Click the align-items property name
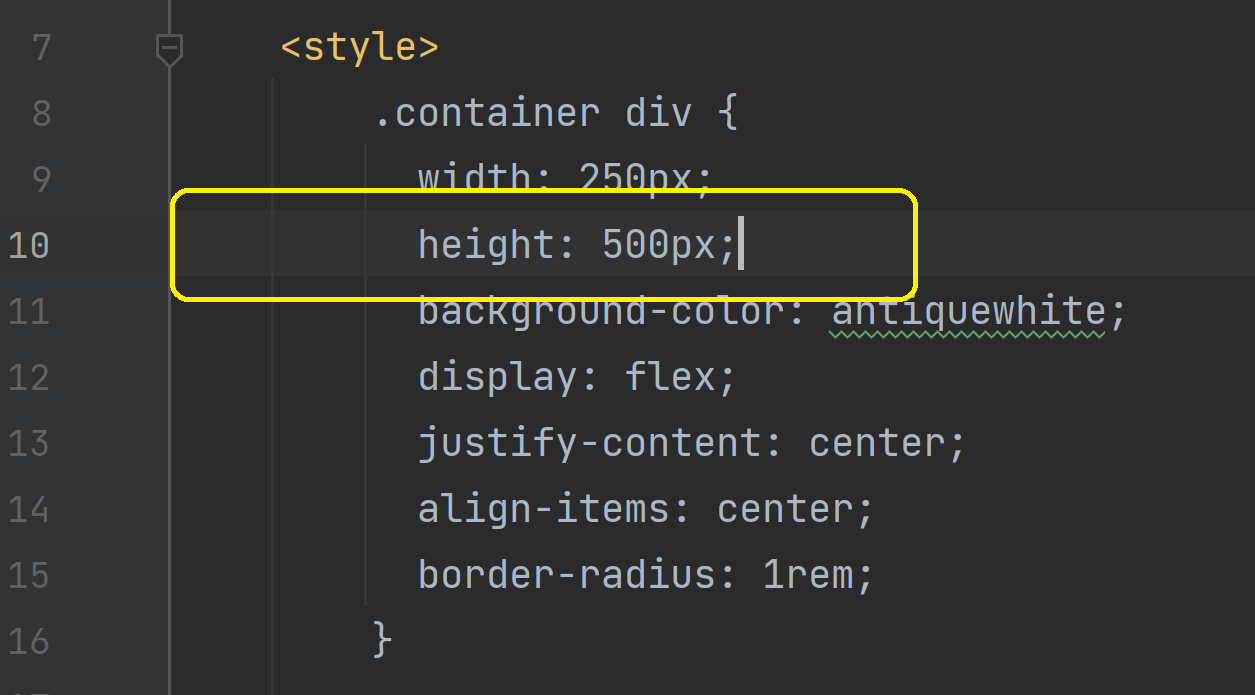1255x695 pixels. pos(543,509)
